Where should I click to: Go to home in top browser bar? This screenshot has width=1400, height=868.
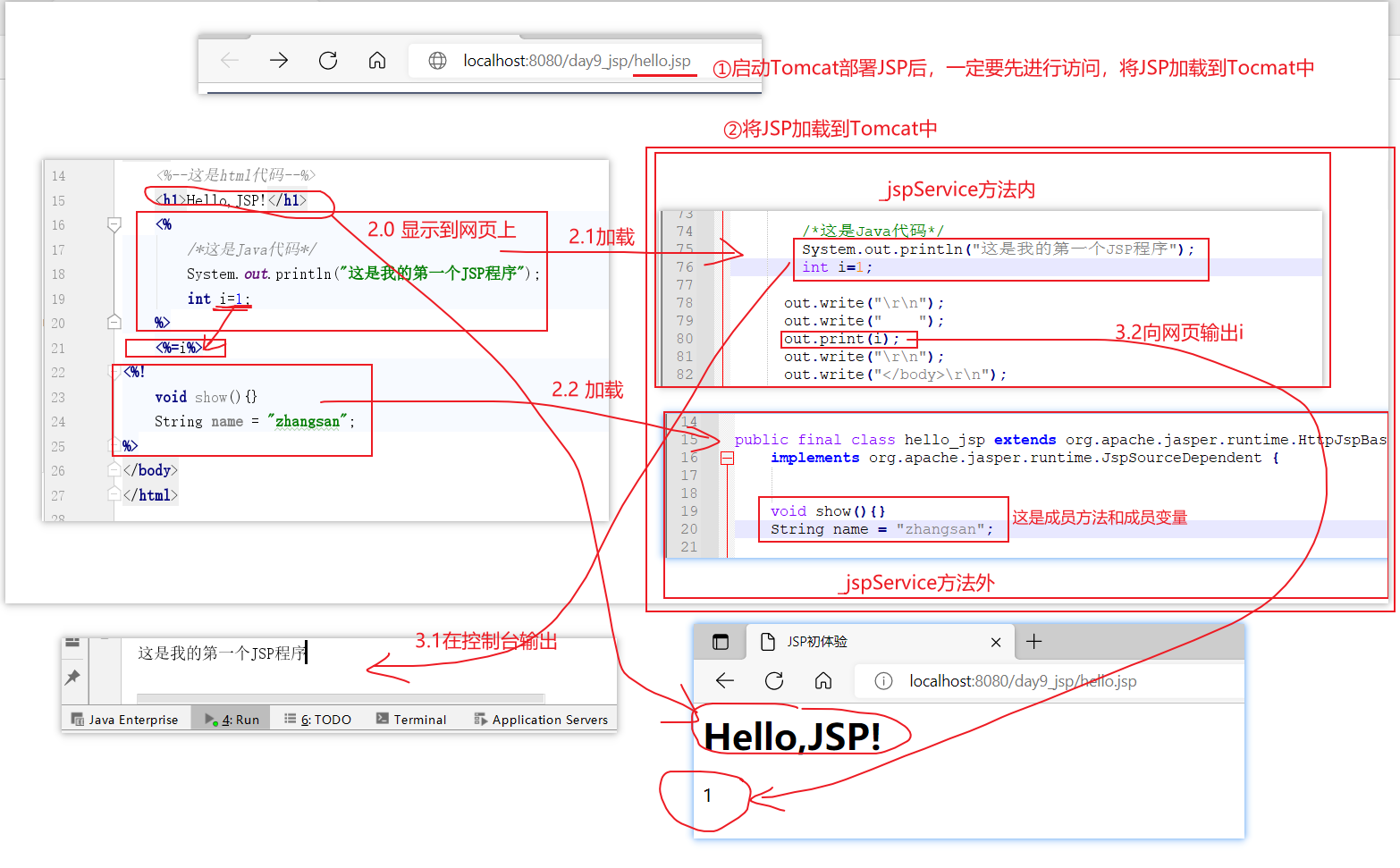click(x=377, y=60)
